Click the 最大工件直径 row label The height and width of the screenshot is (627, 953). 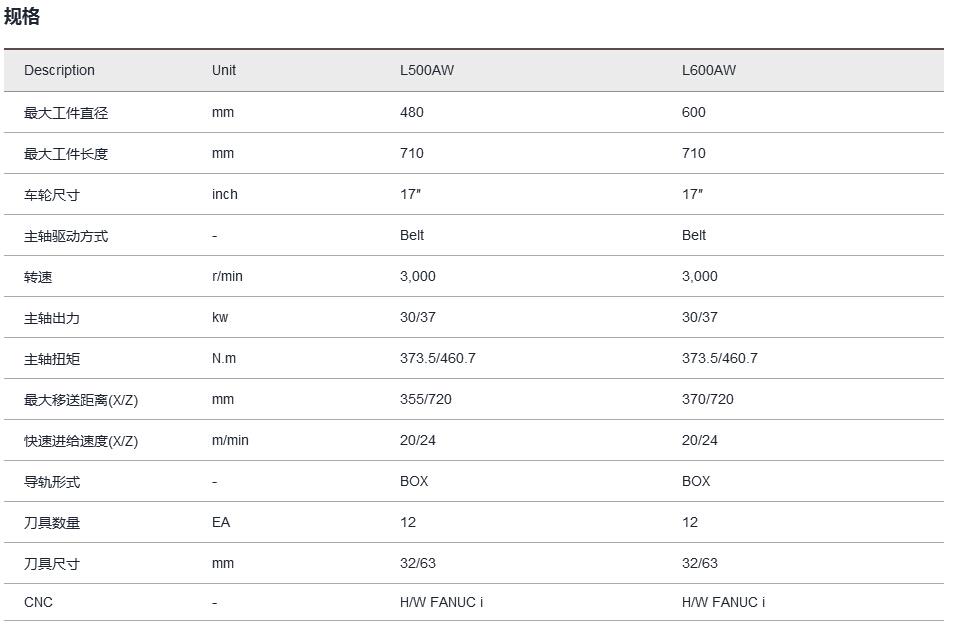click(66, 113)
